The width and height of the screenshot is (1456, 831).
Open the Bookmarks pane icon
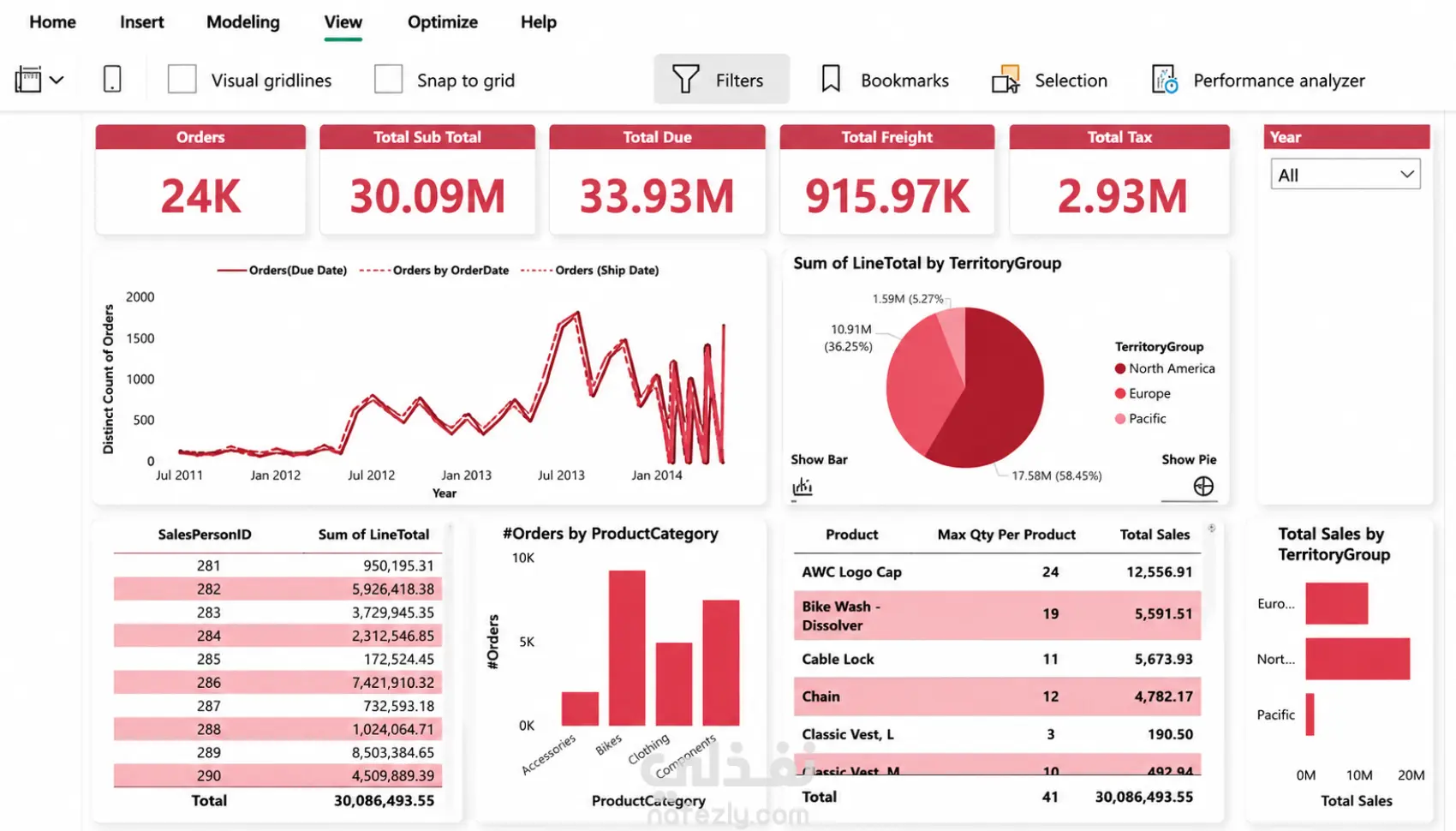830,80
